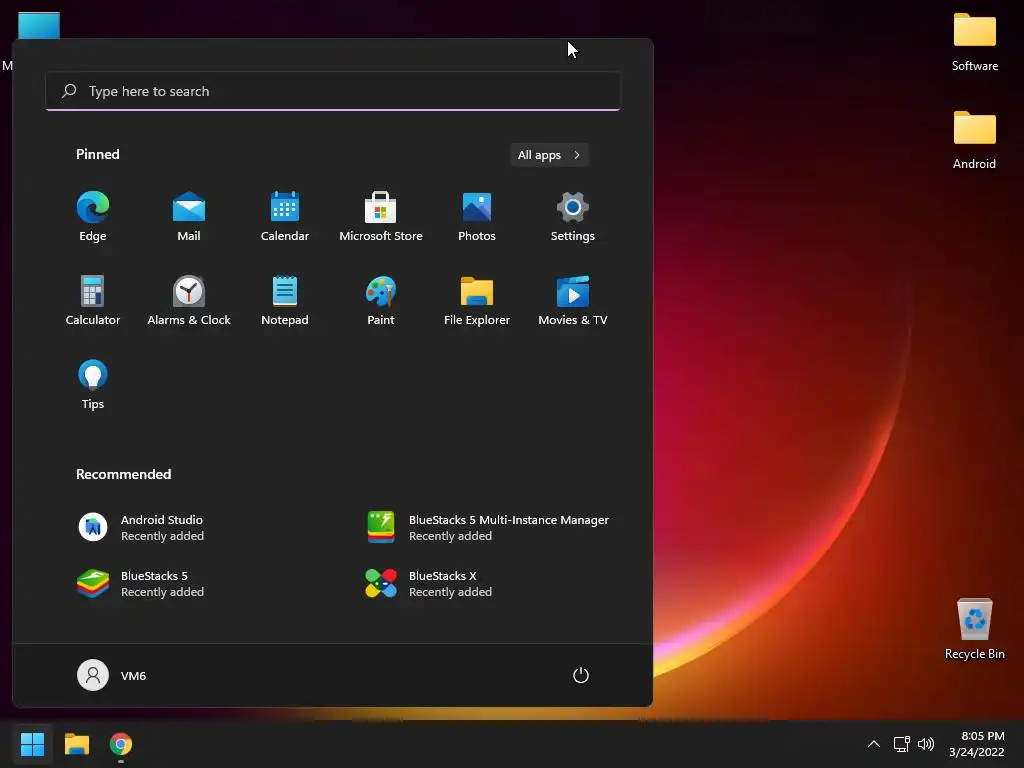
Task: Launch the Calculator app
Action: click(93, 300)
